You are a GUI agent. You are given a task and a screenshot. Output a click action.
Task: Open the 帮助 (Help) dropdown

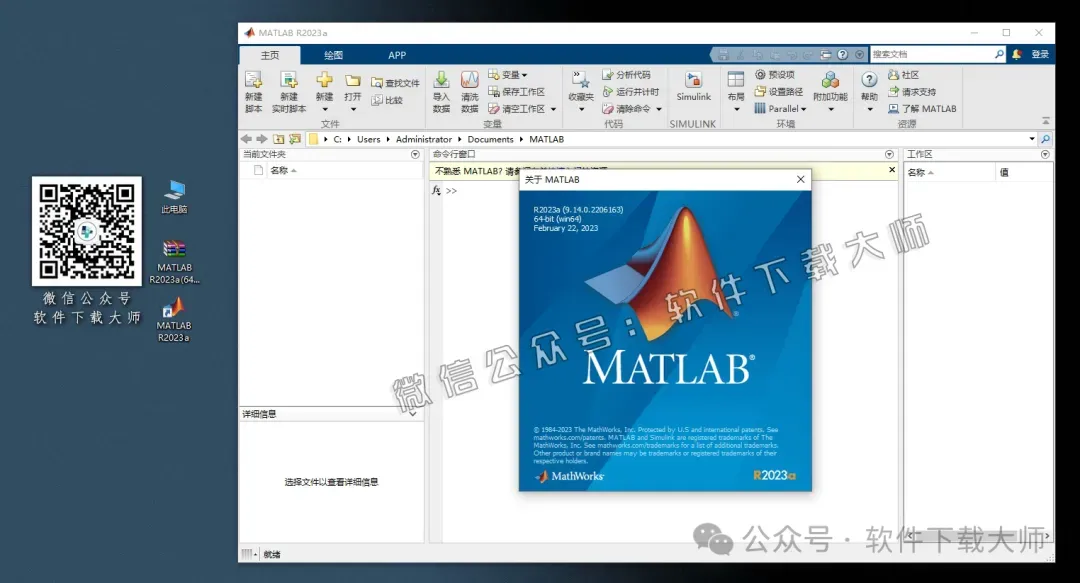click(869, 109)
